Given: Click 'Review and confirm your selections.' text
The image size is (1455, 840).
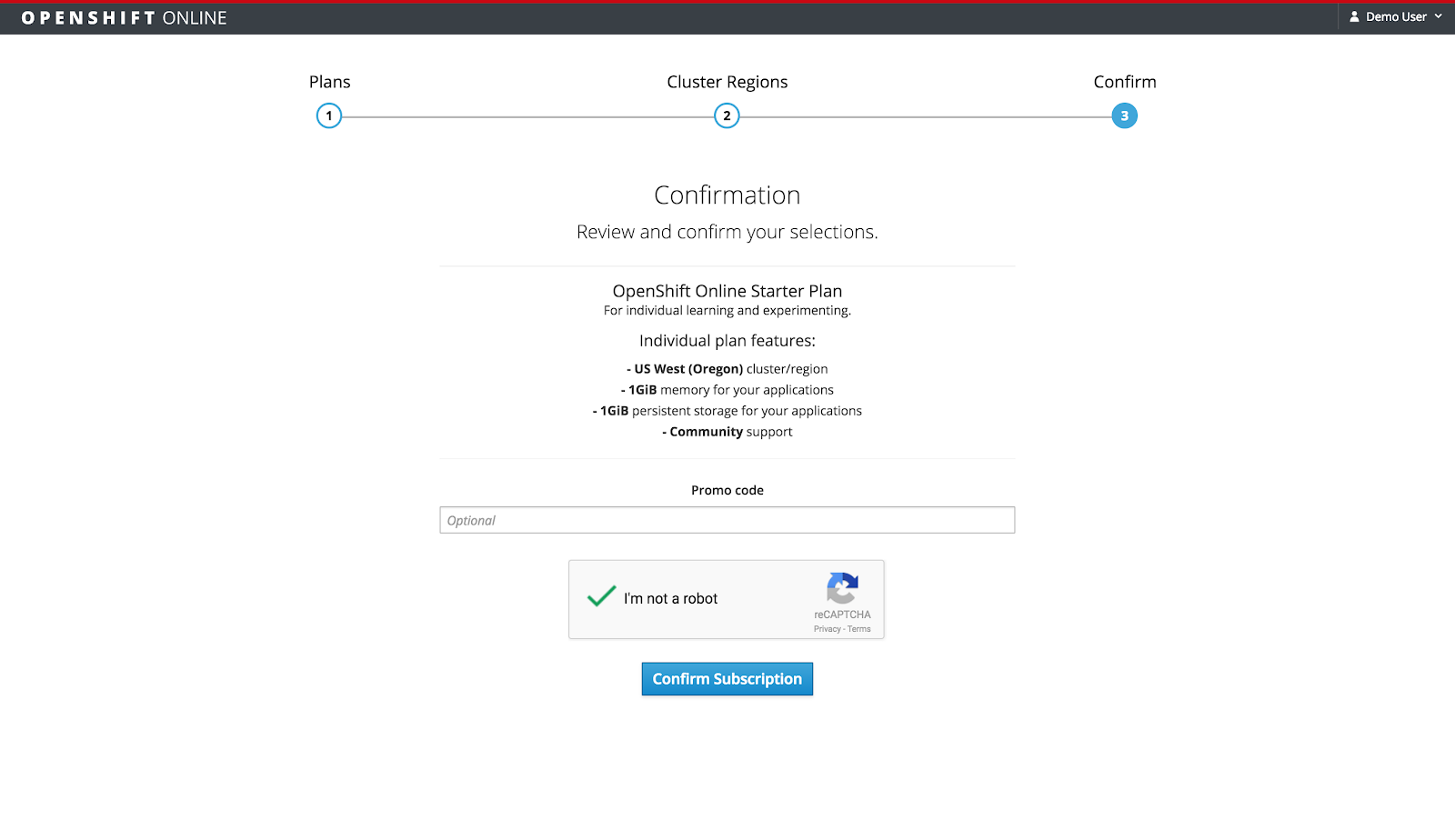Looking at the screenshot, I should click(727, 233).
